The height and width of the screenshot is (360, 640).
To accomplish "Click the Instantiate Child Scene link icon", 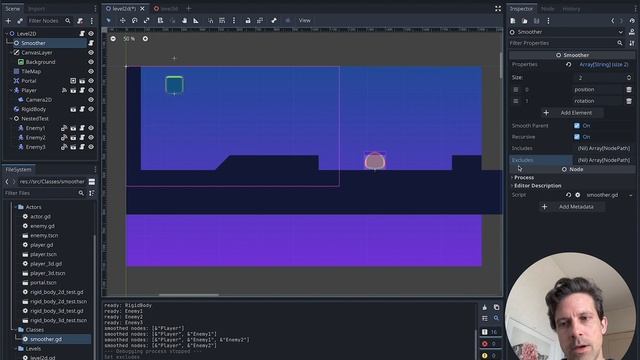I will pos(20,21).
